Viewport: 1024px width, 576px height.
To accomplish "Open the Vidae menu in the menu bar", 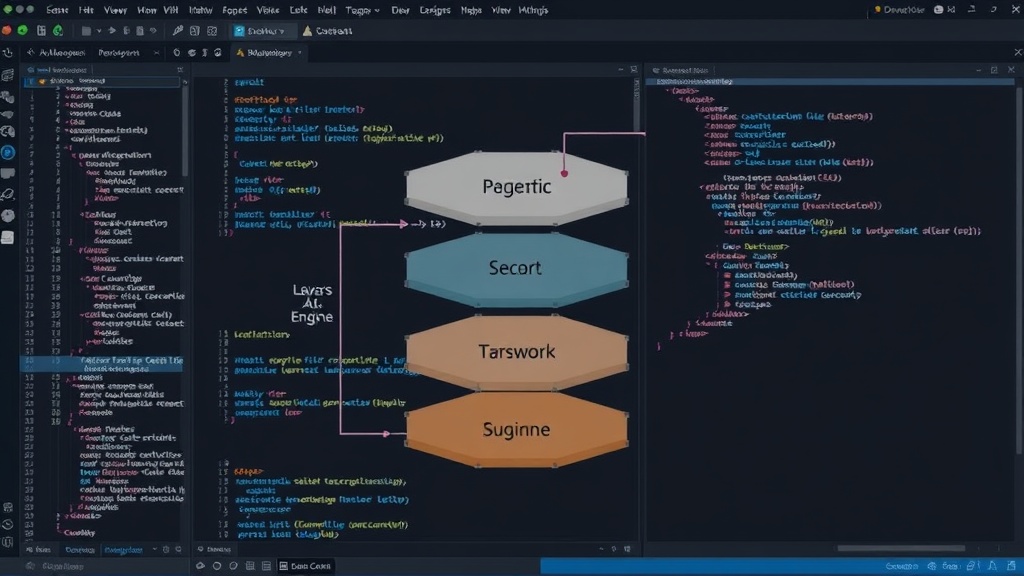I will (268, 10).
